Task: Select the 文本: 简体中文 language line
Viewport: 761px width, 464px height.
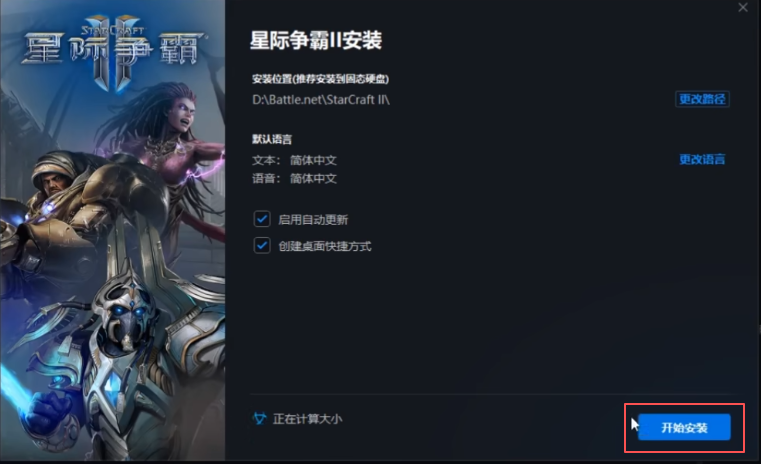Action: 294,160
